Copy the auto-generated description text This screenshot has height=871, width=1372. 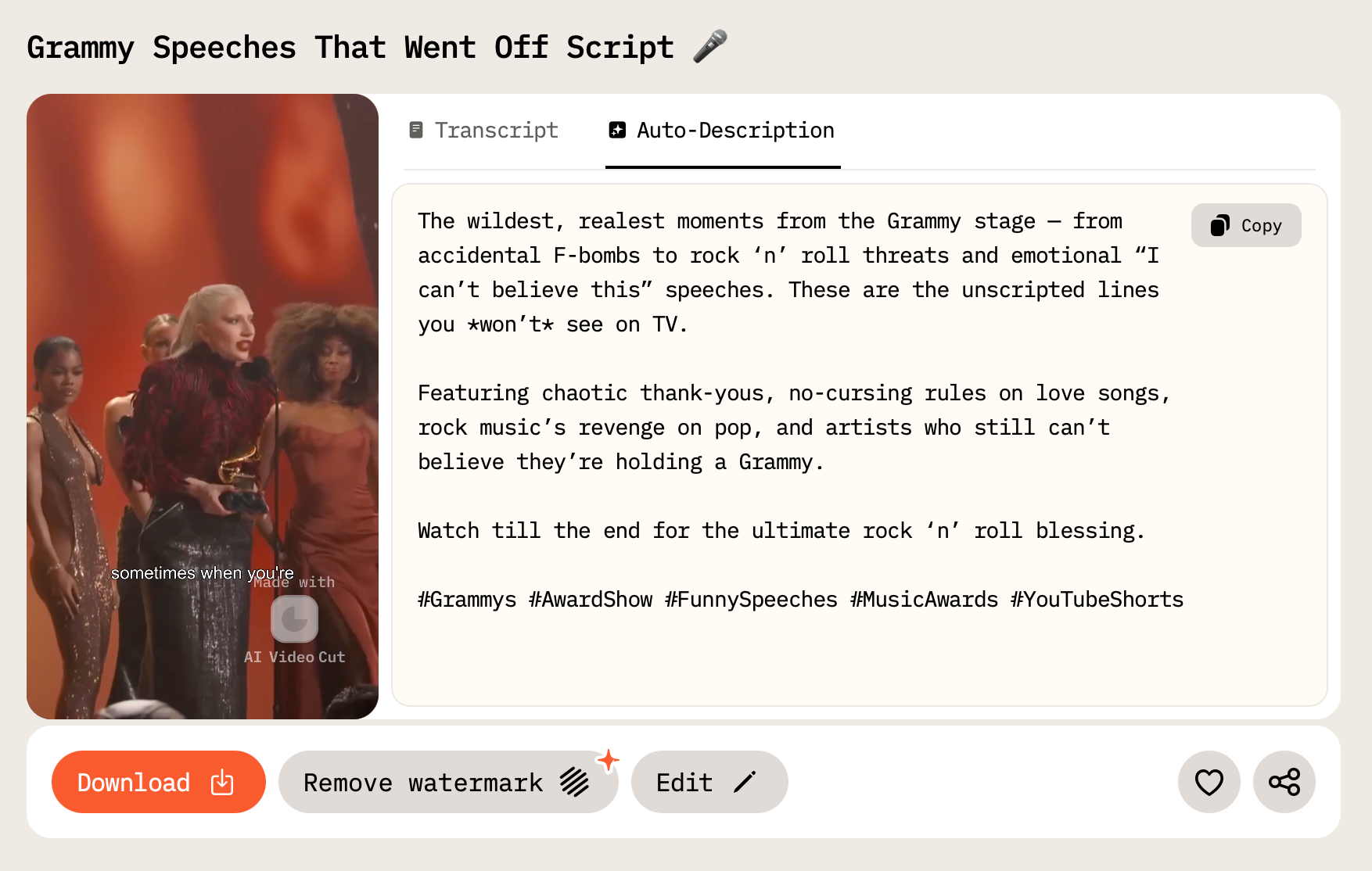click(1246, 226)
